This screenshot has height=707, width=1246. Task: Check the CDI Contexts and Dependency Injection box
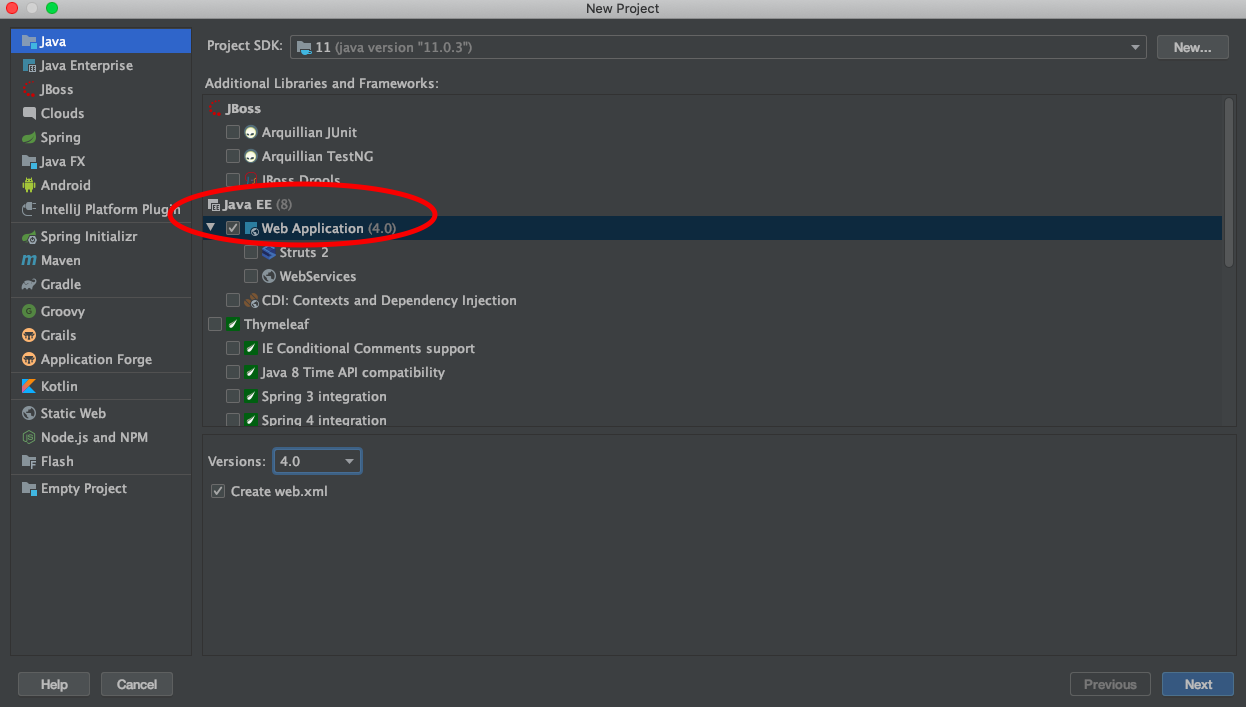[233, 300]
